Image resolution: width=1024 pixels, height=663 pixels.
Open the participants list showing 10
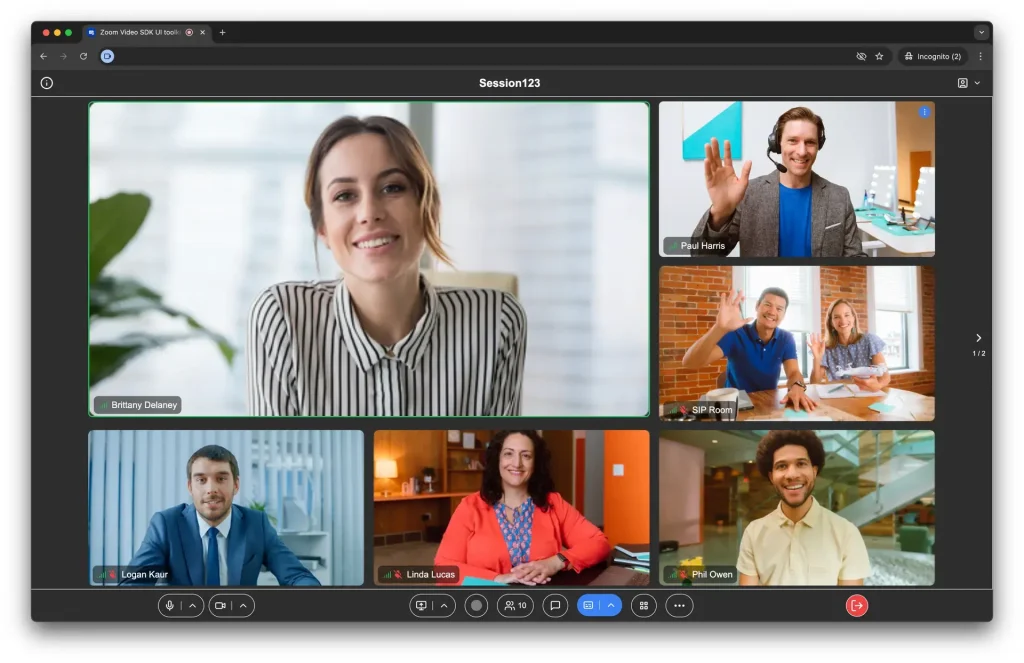tap(515, 605)
